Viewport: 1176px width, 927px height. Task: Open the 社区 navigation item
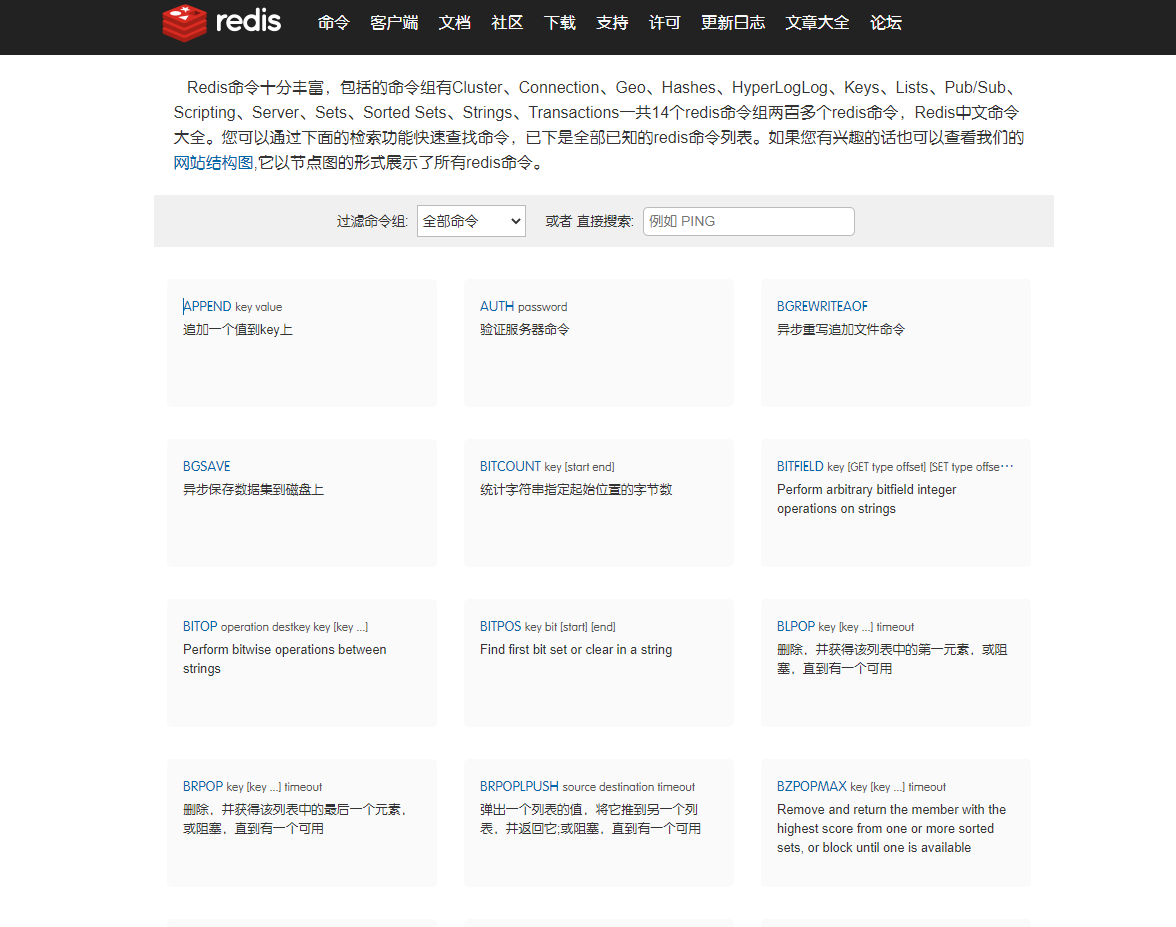tap(507, 22)
